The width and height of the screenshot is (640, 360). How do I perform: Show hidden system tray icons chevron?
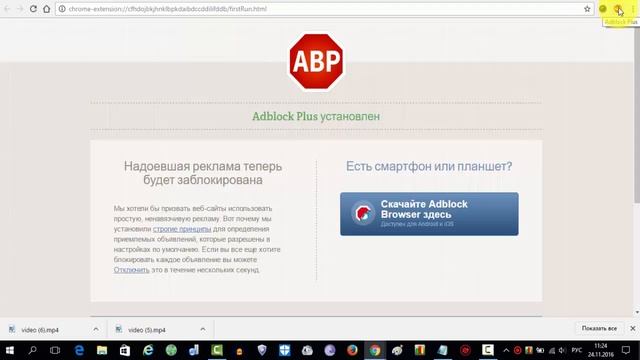pos(506,350)
